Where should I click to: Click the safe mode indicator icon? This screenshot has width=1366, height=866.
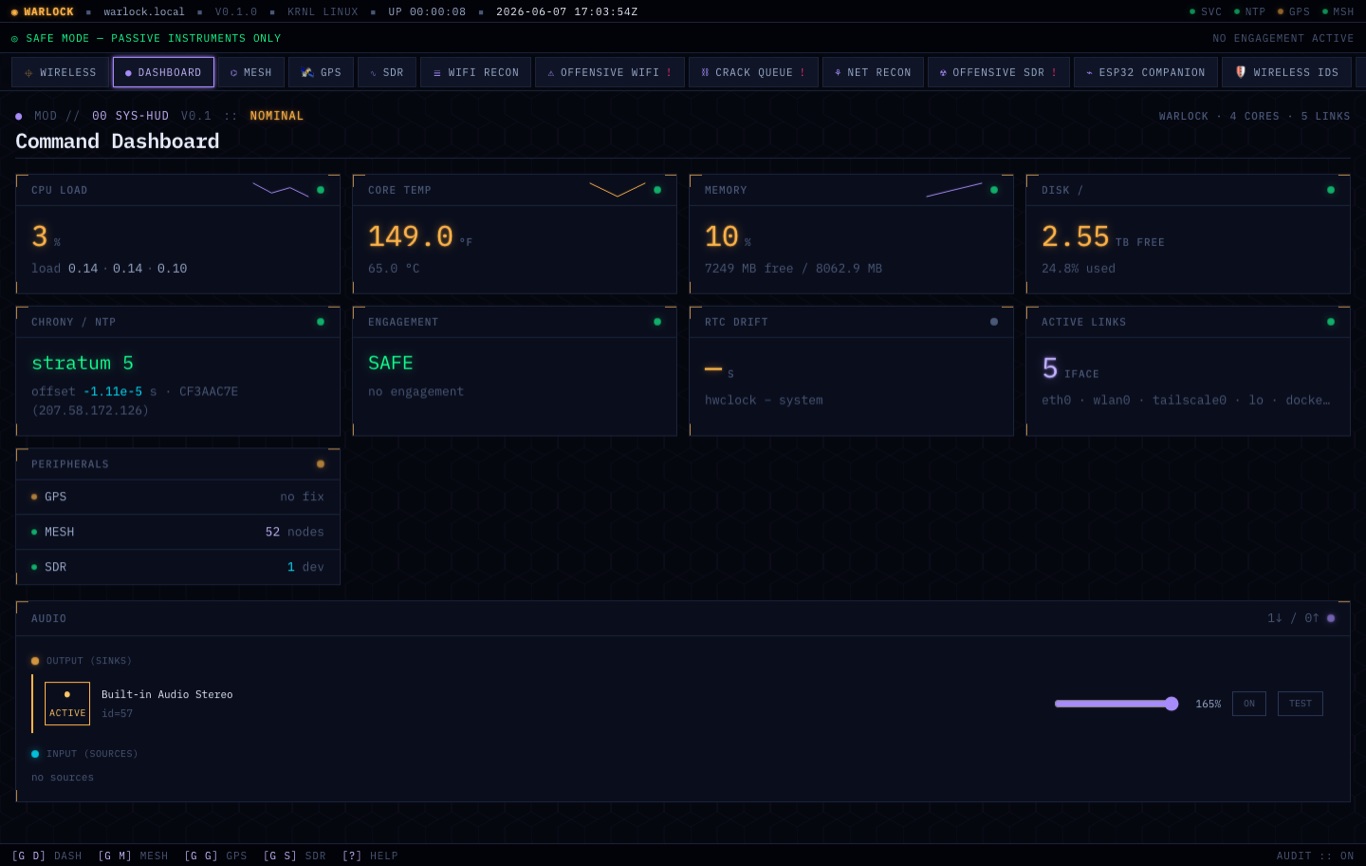pyautogui.click(x=15, y=38)
